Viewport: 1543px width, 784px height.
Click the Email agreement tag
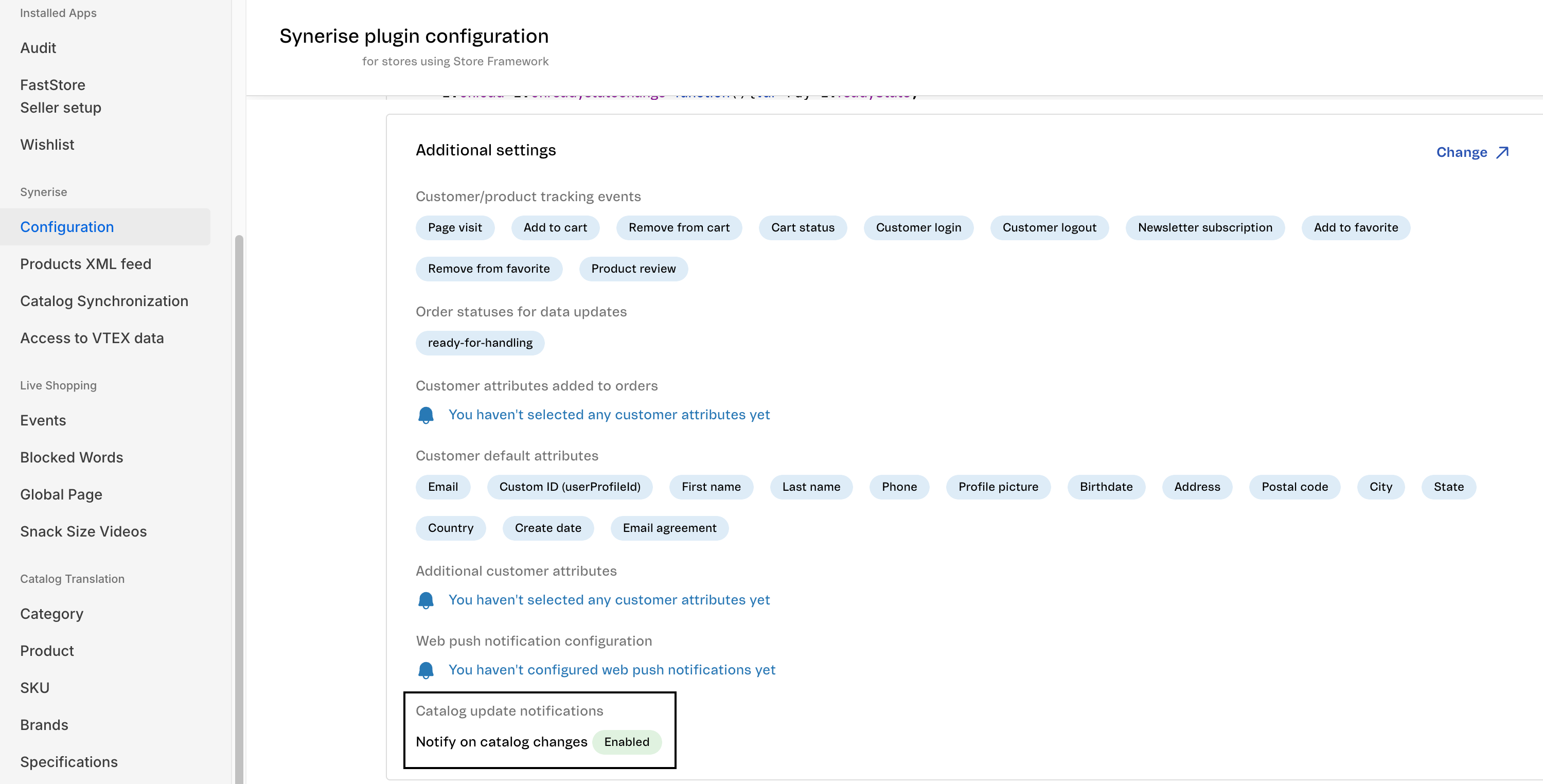click(x=670, y=528)
